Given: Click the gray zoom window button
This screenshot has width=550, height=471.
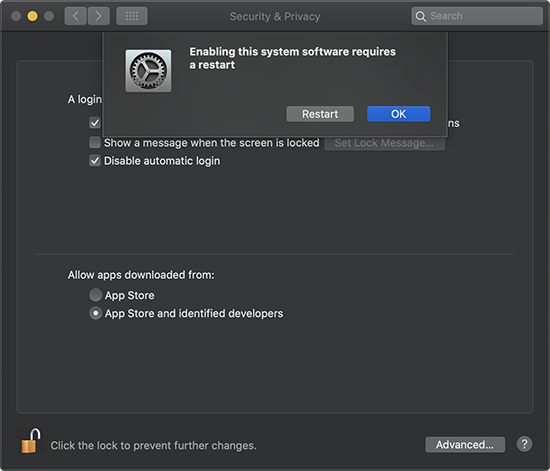Looking at the screenshot, I should click(x=49, y=16).
